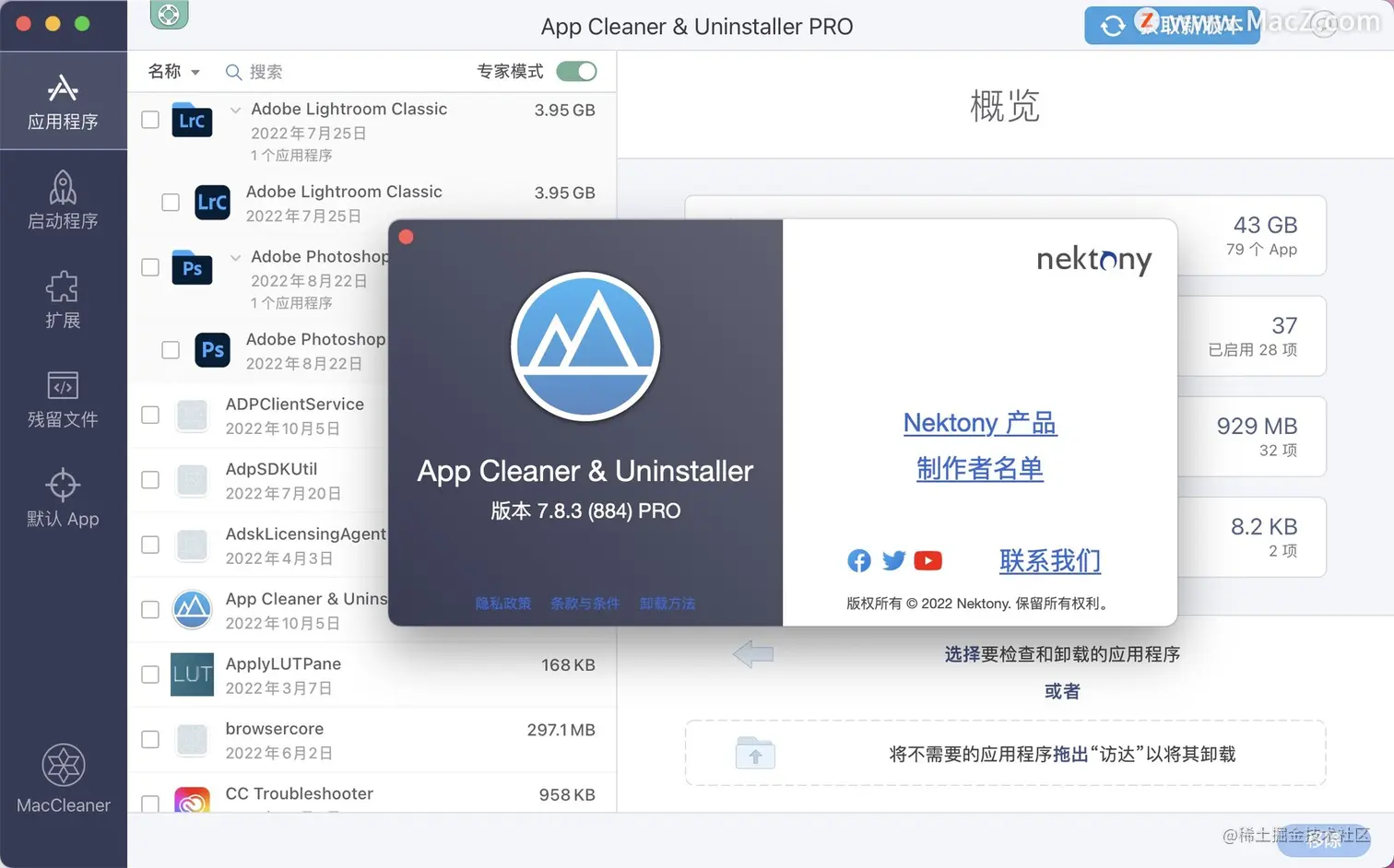Screen dimensions: 1394x868
Task: Open Nektony's Facebook page icon
Action: [858, 560]
